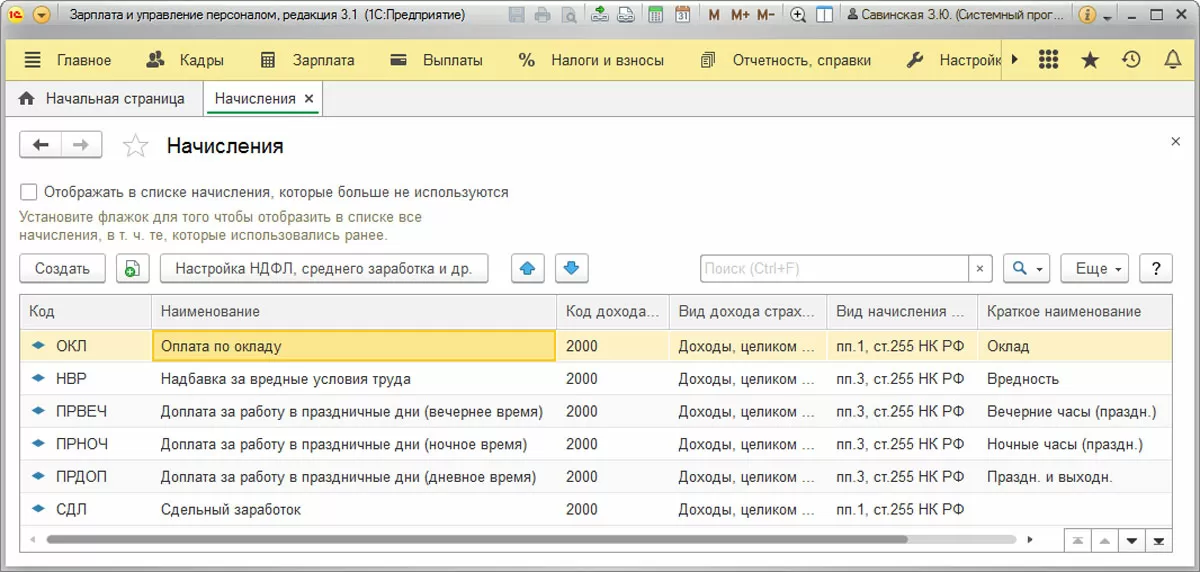The image size is (1200, 572).
Task: Open the history clock icon
Action: coord(1131,60)
